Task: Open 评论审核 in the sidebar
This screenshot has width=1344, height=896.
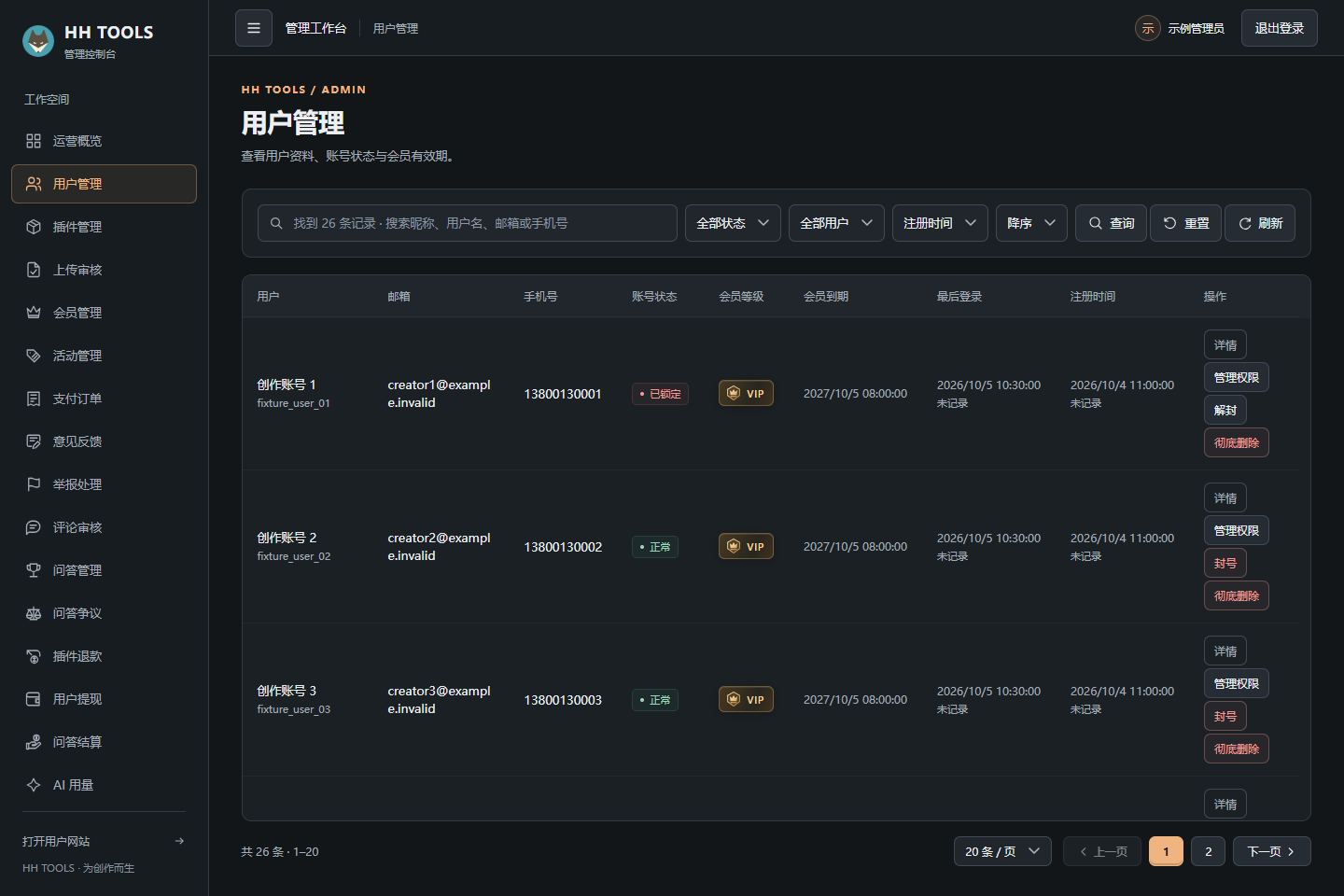Action: (x=104, y=527)
